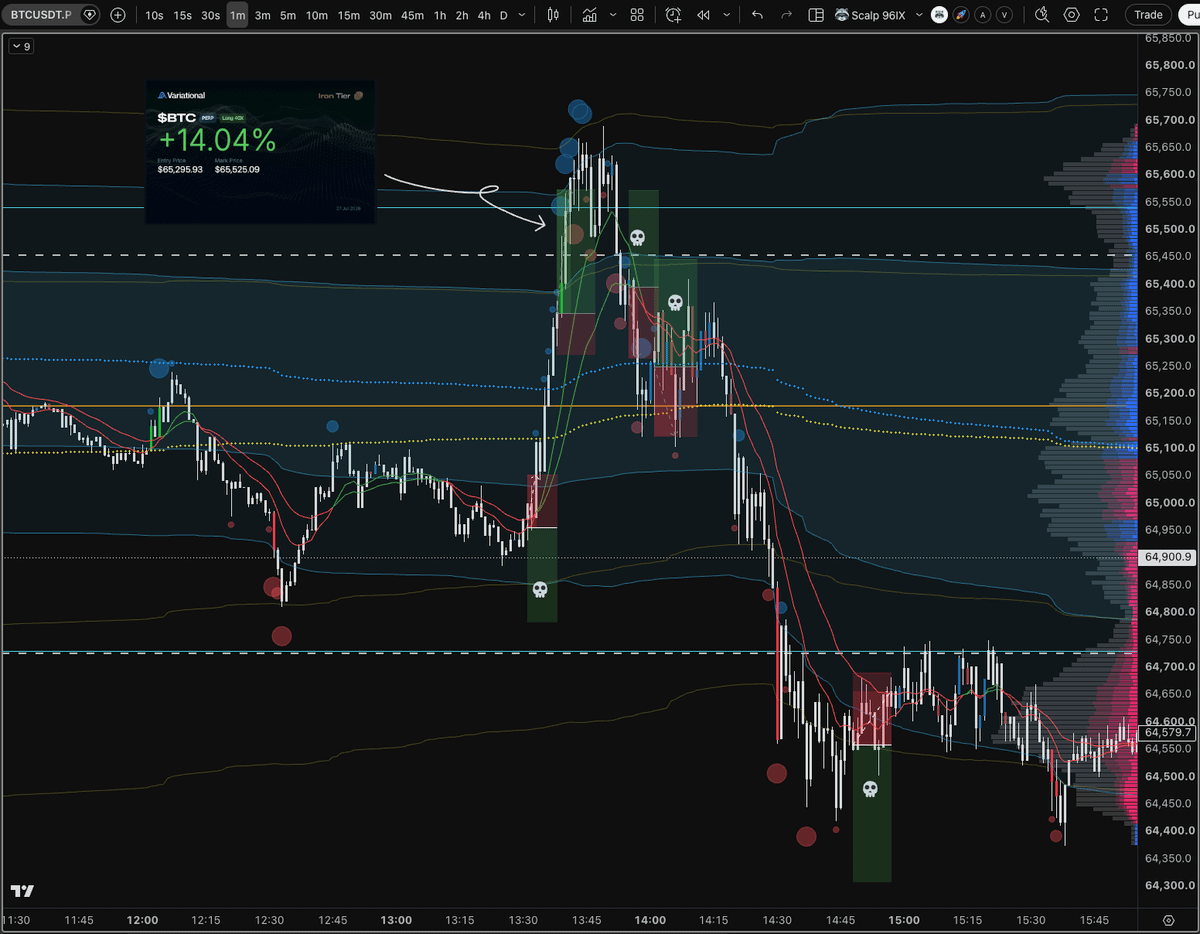This screenshot has width=1200, height=934.
Task: Select the 3m timeframe
Action: (262, 15)
